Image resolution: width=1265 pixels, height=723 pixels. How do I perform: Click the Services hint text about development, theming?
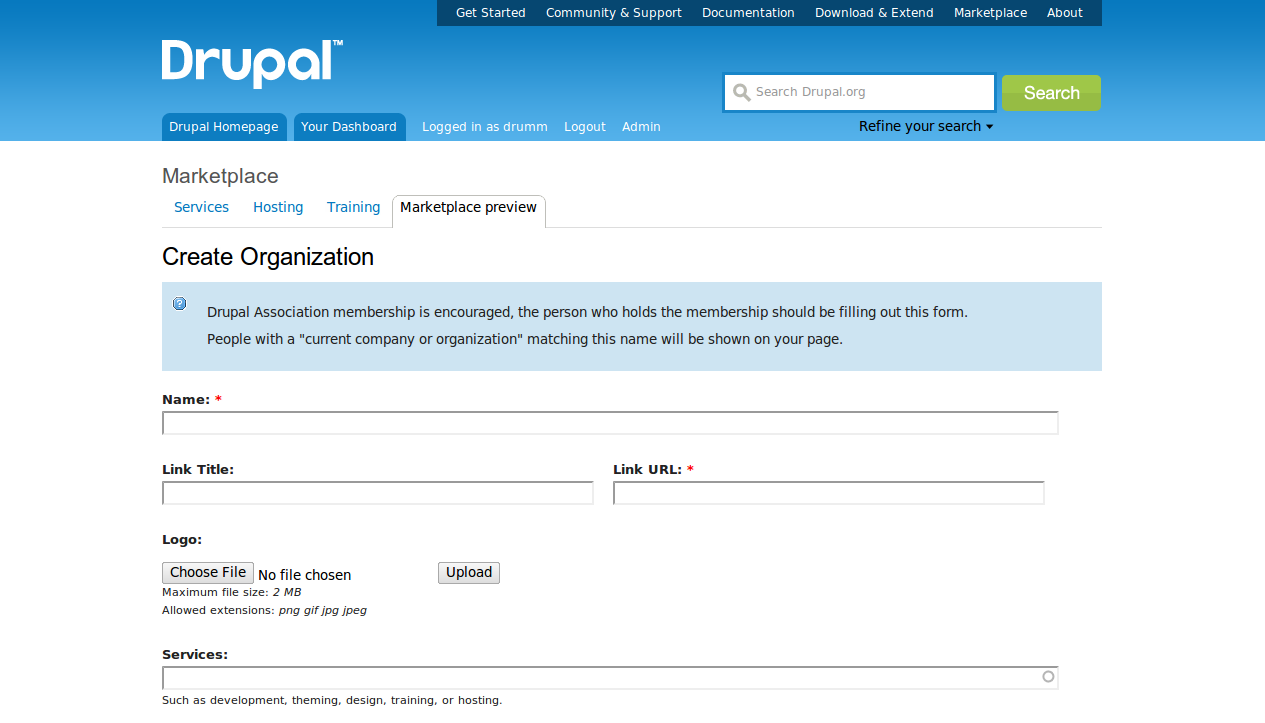tap(332, 700)
